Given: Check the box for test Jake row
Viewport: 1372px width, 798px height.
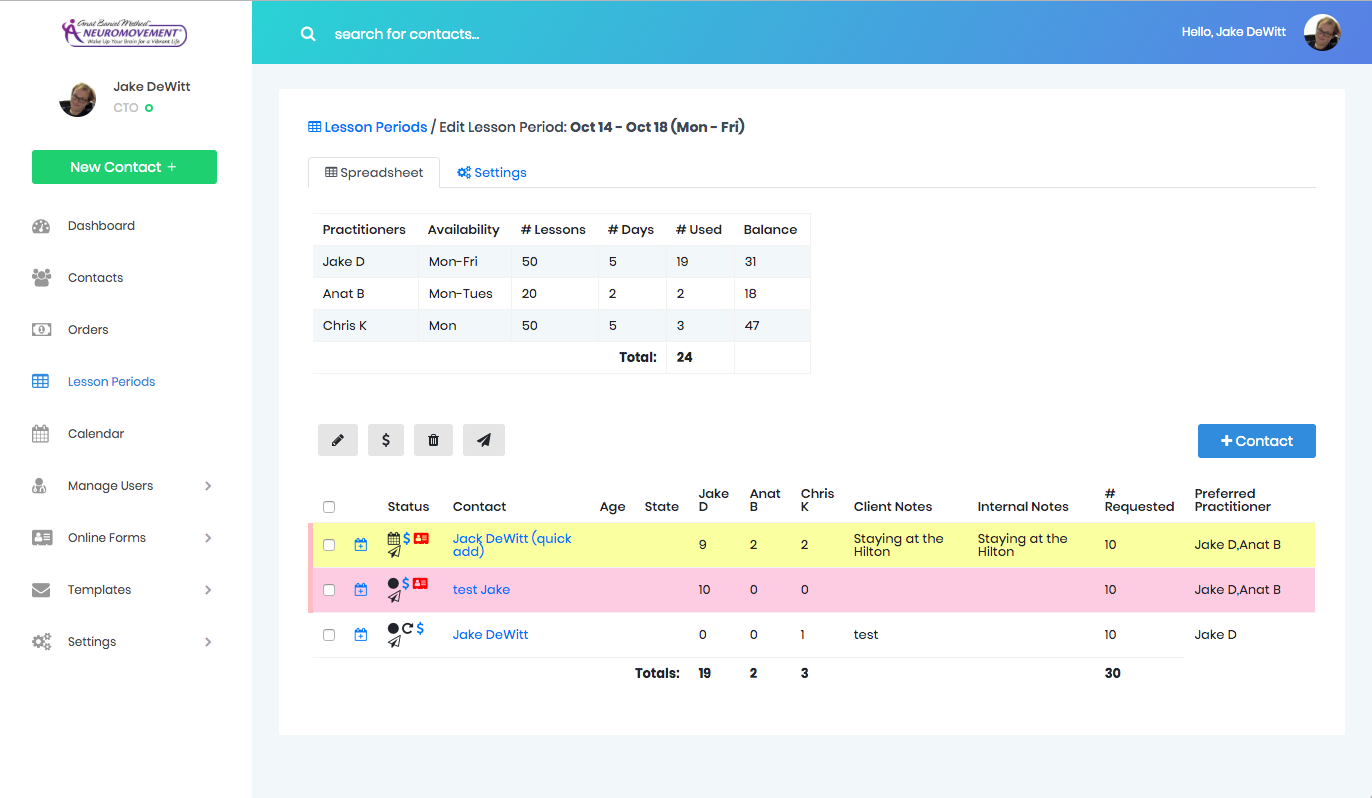Looking at the screenshot, I should pyautogui.click(x=329, y=590).
